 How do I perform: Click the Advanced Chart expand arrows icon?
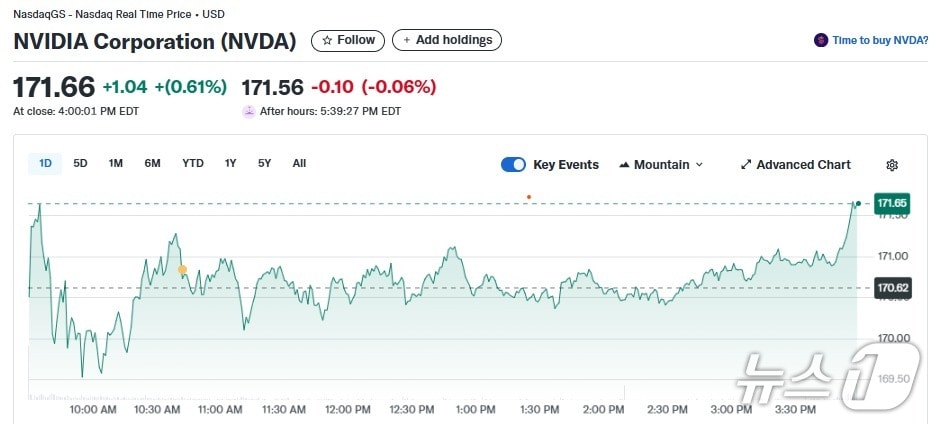[746, 165]
